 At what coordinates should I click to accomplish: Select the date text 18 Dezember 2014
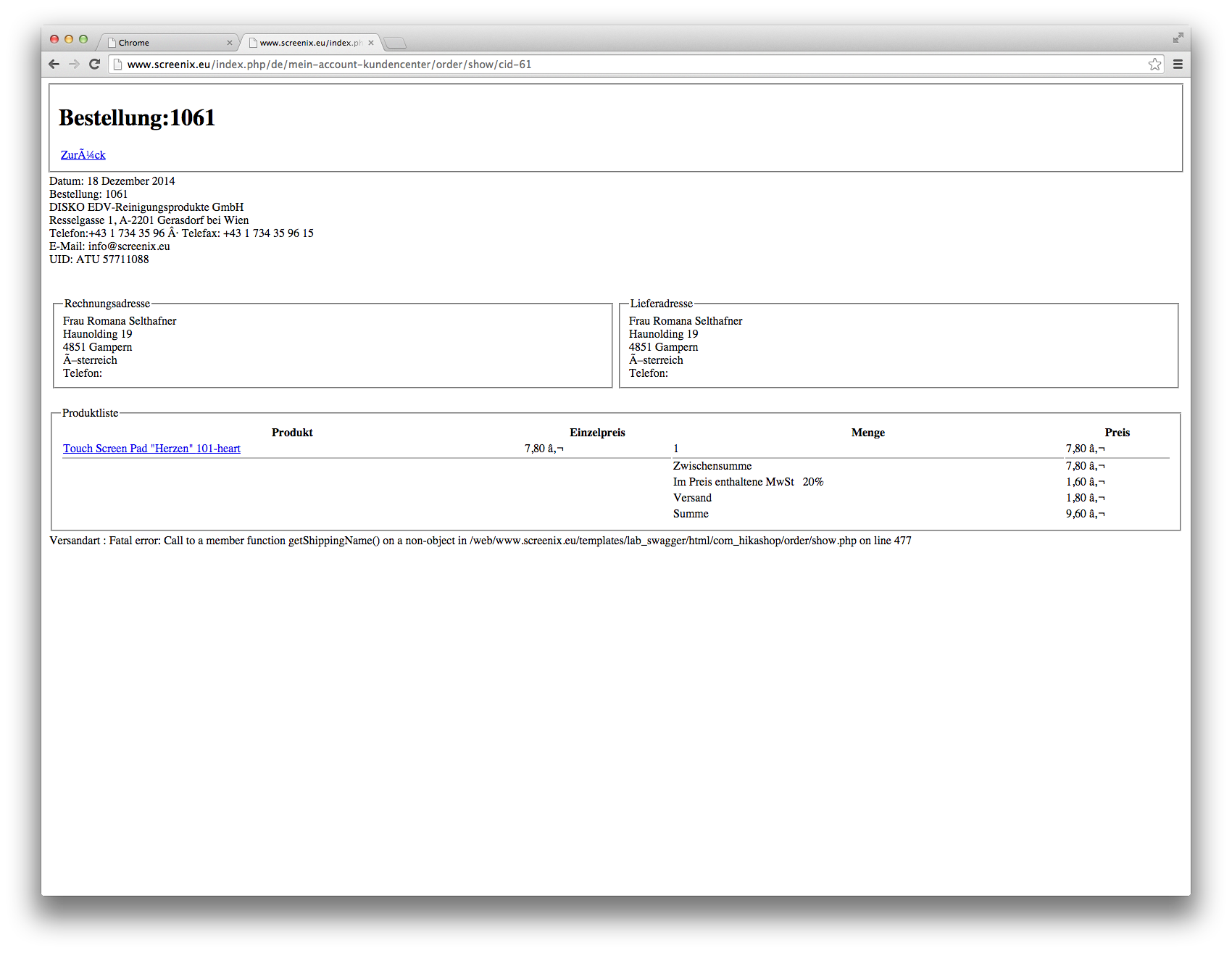pos(131,181)
